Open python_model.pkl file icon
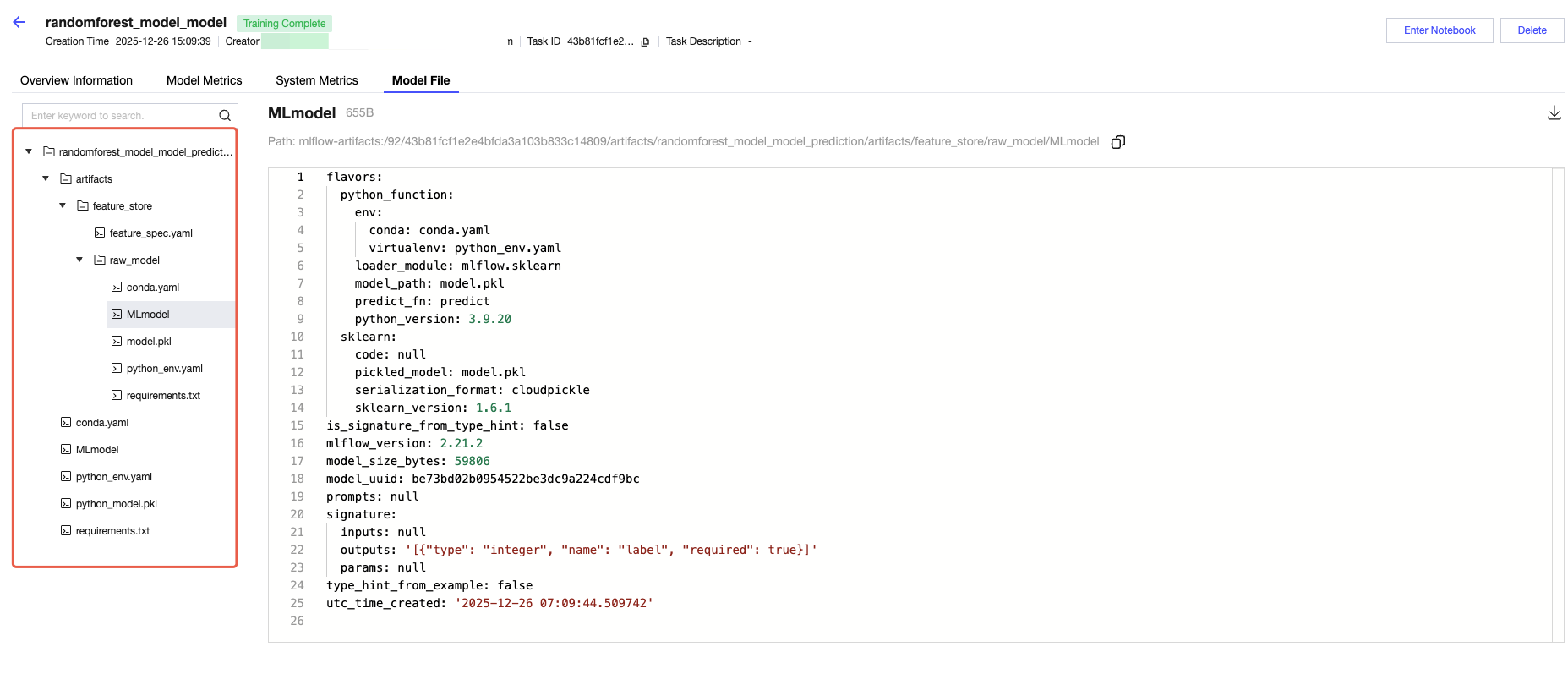Image resolution: width=1568 pixels, height=674 pixels. point(66,504)
